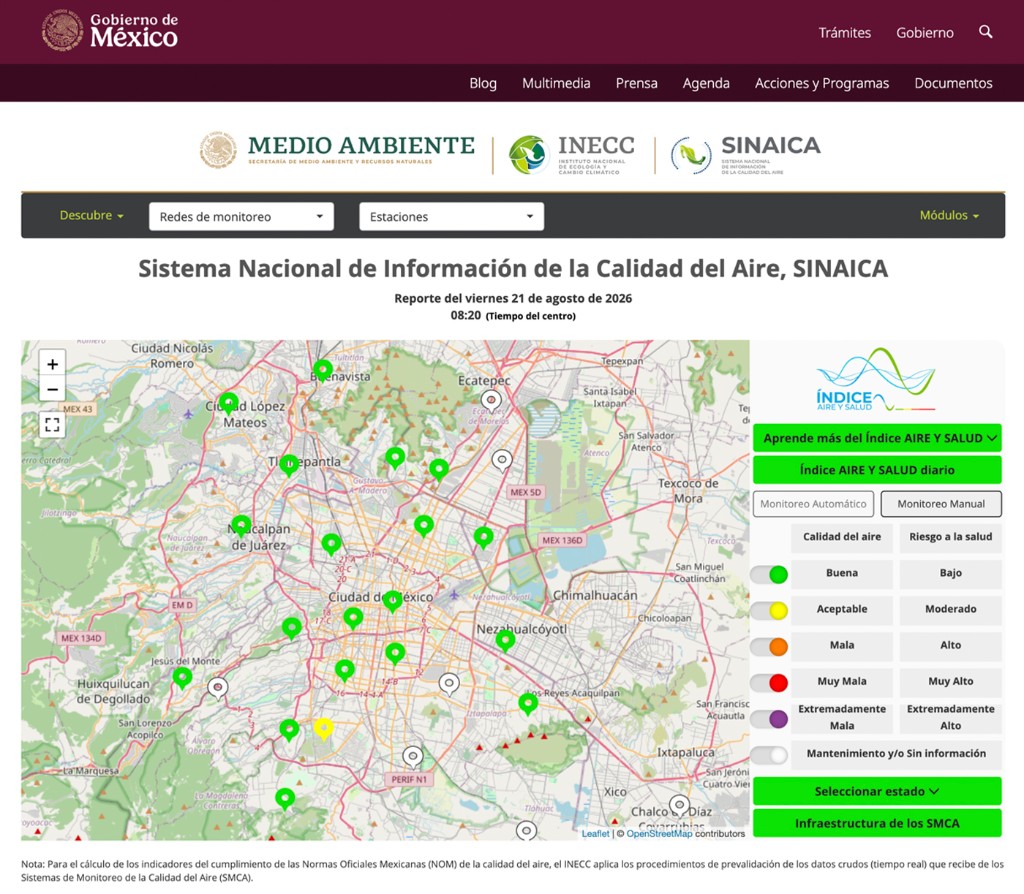
Task: Open the OpenStreetMap attribution link
Action: pos(659,834)
